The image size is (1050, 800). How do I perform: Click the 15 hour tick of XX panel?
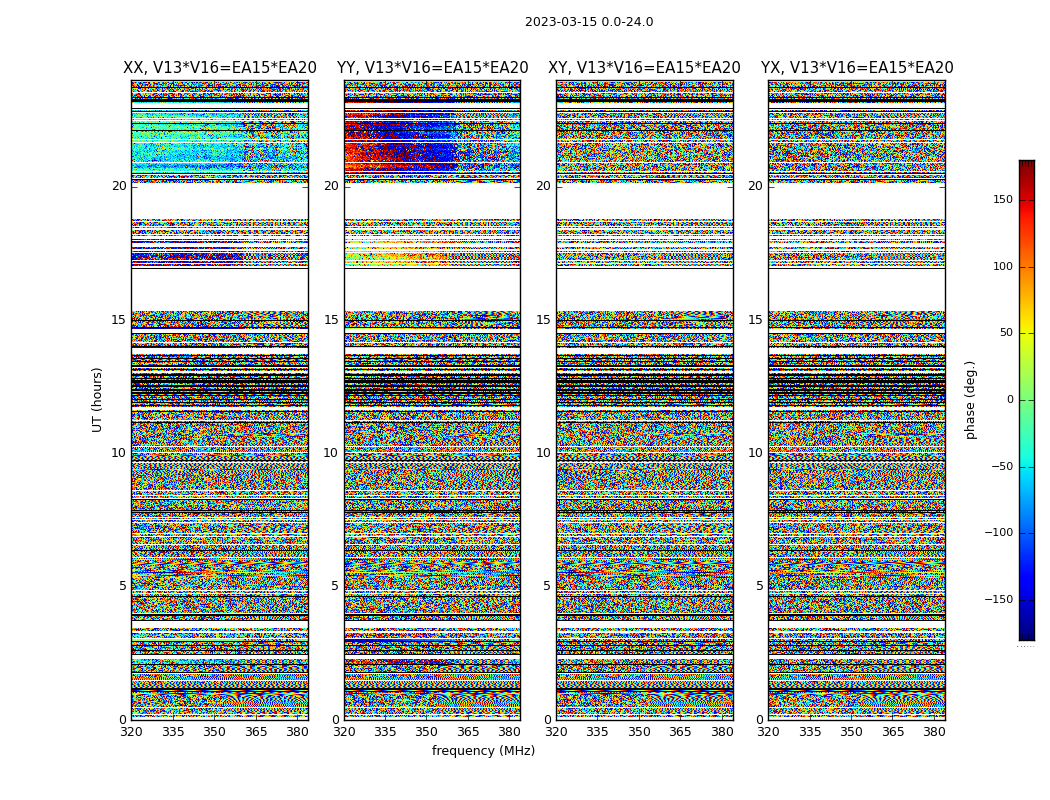tap(119, 319)
